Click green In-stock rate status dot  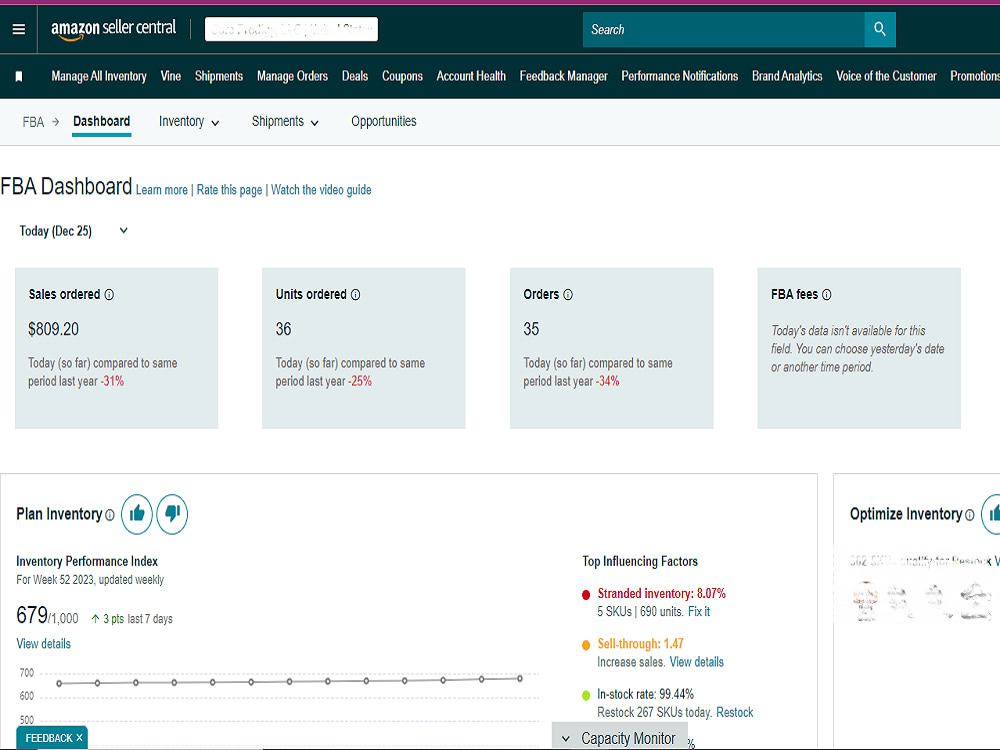click(x=586, y=695)
